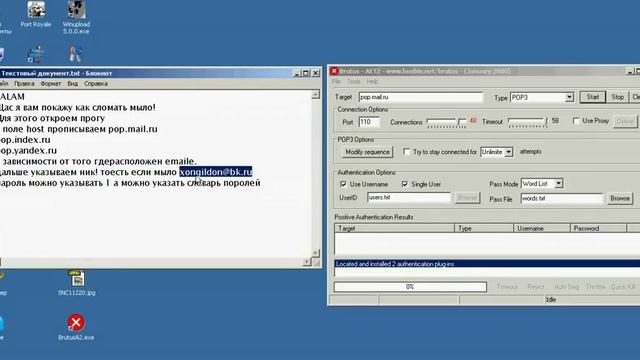Check Try to stay connected for
The image size is (640, 360).
[406, 151]
